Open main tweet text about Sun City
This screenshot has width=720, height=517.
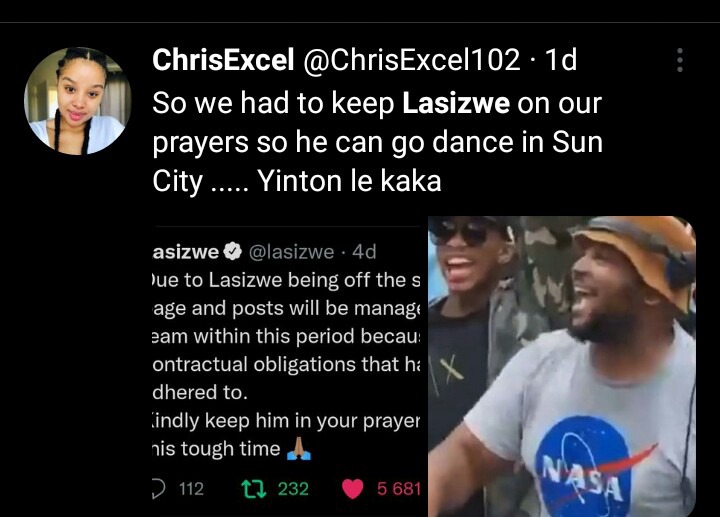tap(377, 142)
